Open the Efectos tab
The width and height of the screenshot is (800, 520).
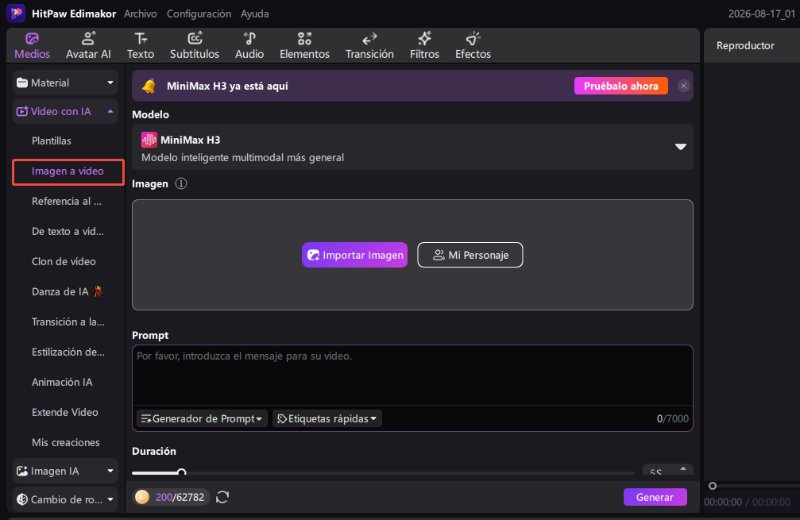473,46
